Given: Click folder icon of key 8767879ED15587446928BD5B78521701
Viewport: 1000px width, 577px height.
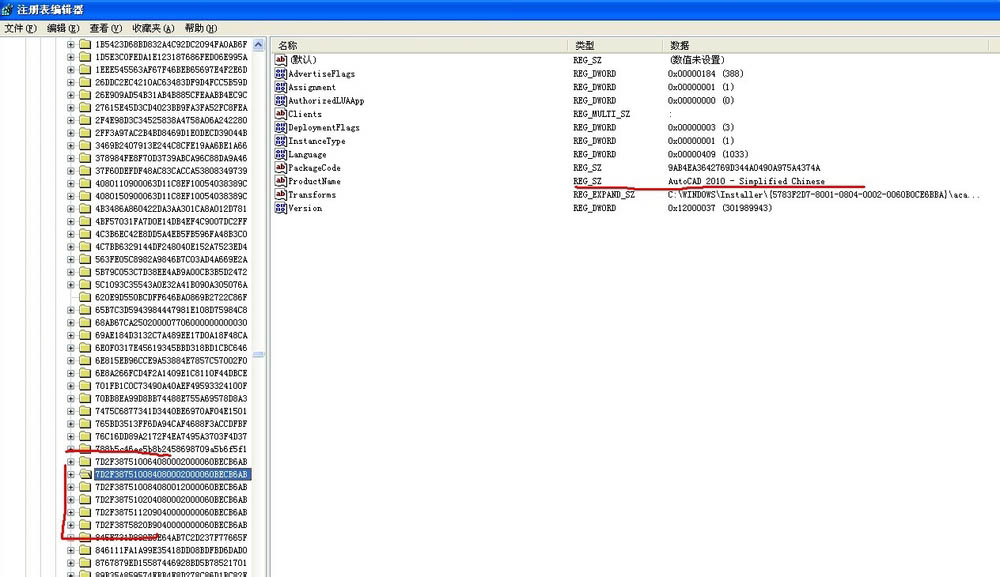Looking at the screenshot, I should 85,563.
